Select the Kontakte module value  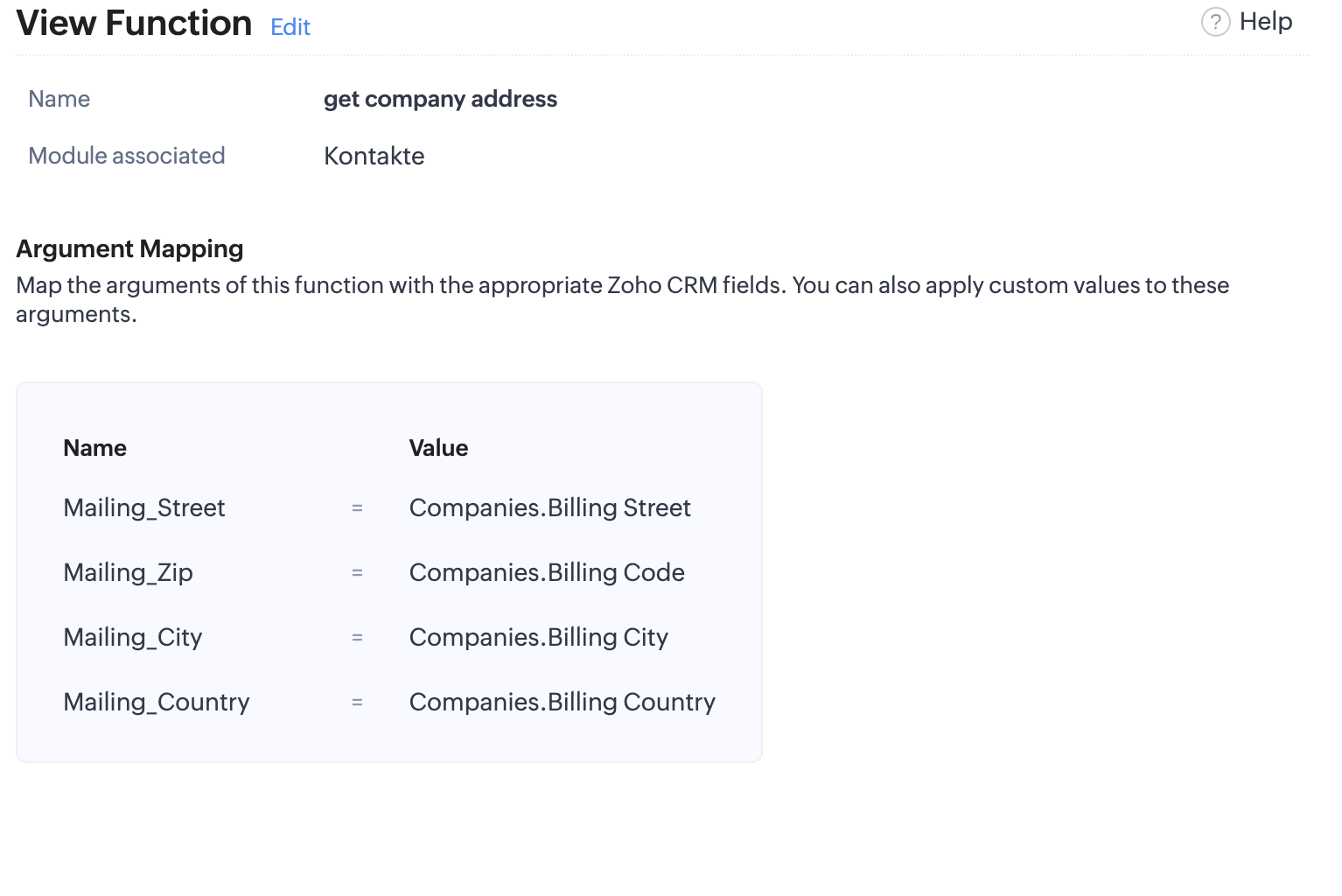(374, 156)
